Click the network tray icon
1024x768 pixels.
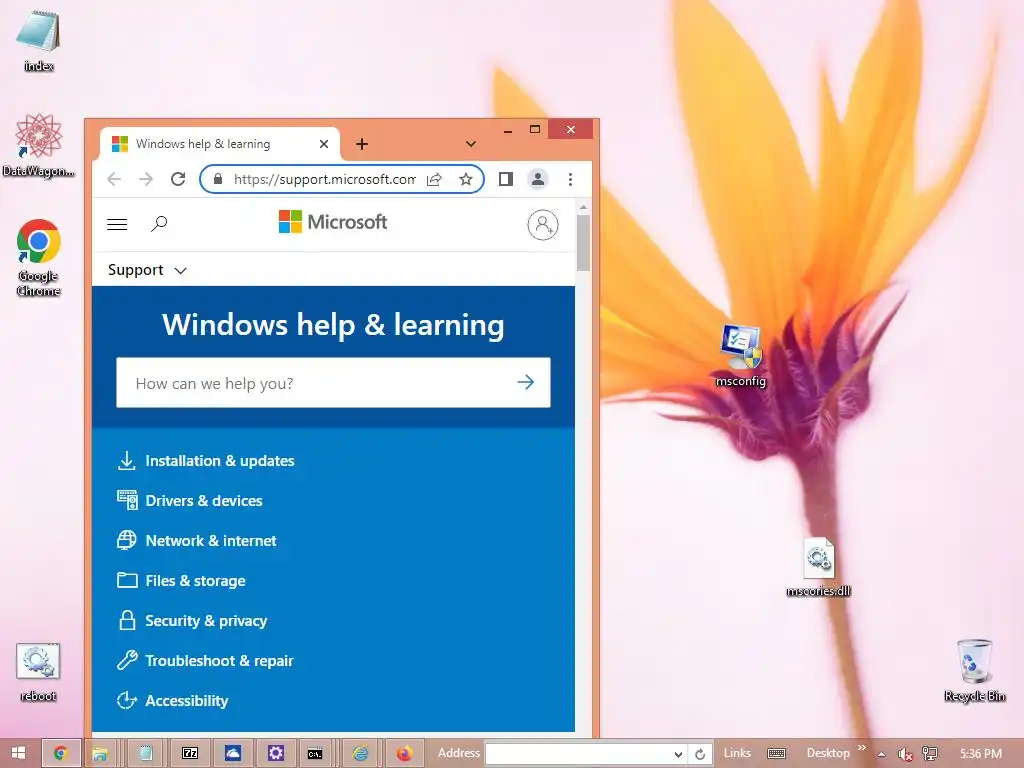930,754
